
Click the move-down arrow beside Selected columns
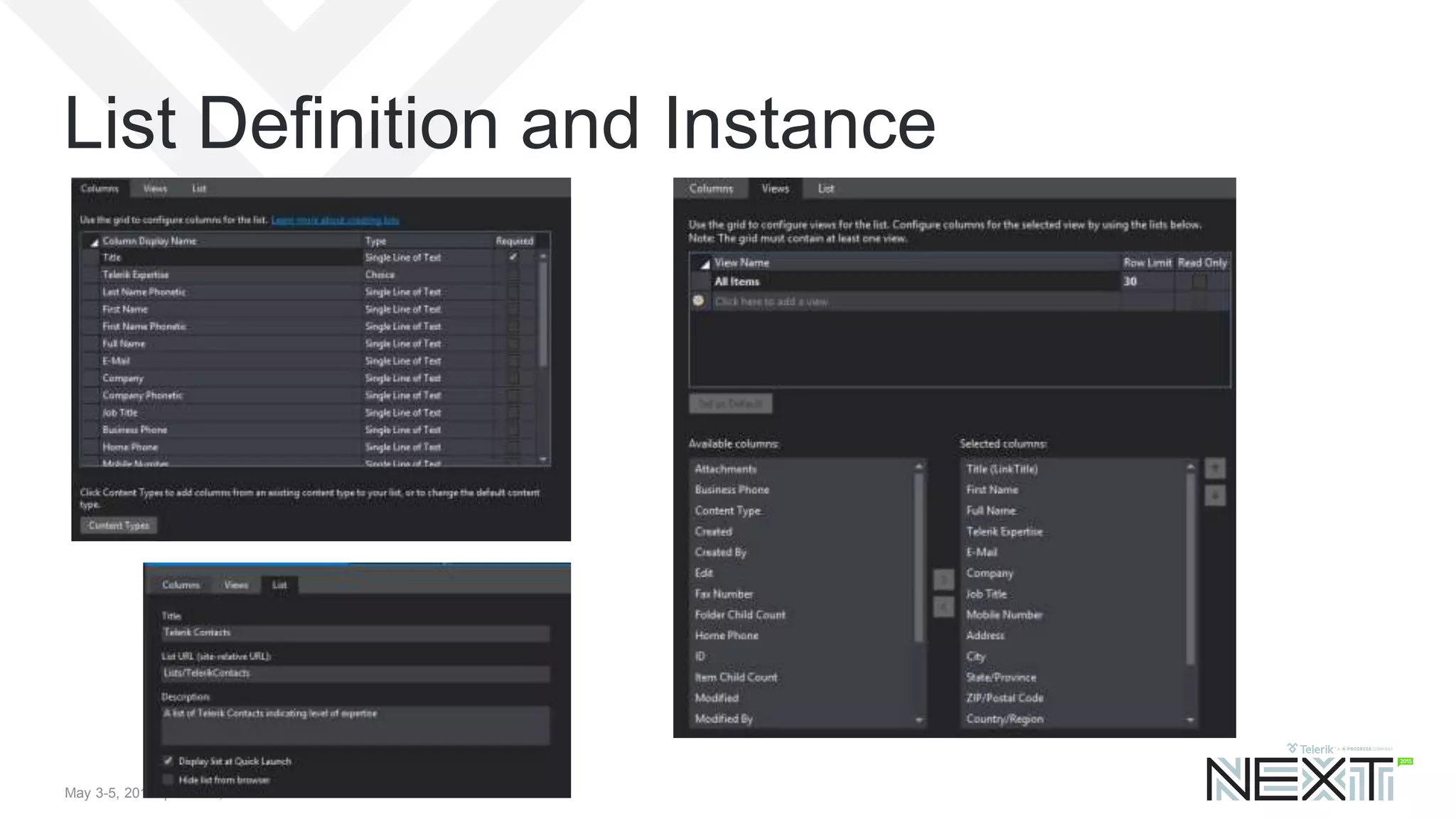[1214, 495]
